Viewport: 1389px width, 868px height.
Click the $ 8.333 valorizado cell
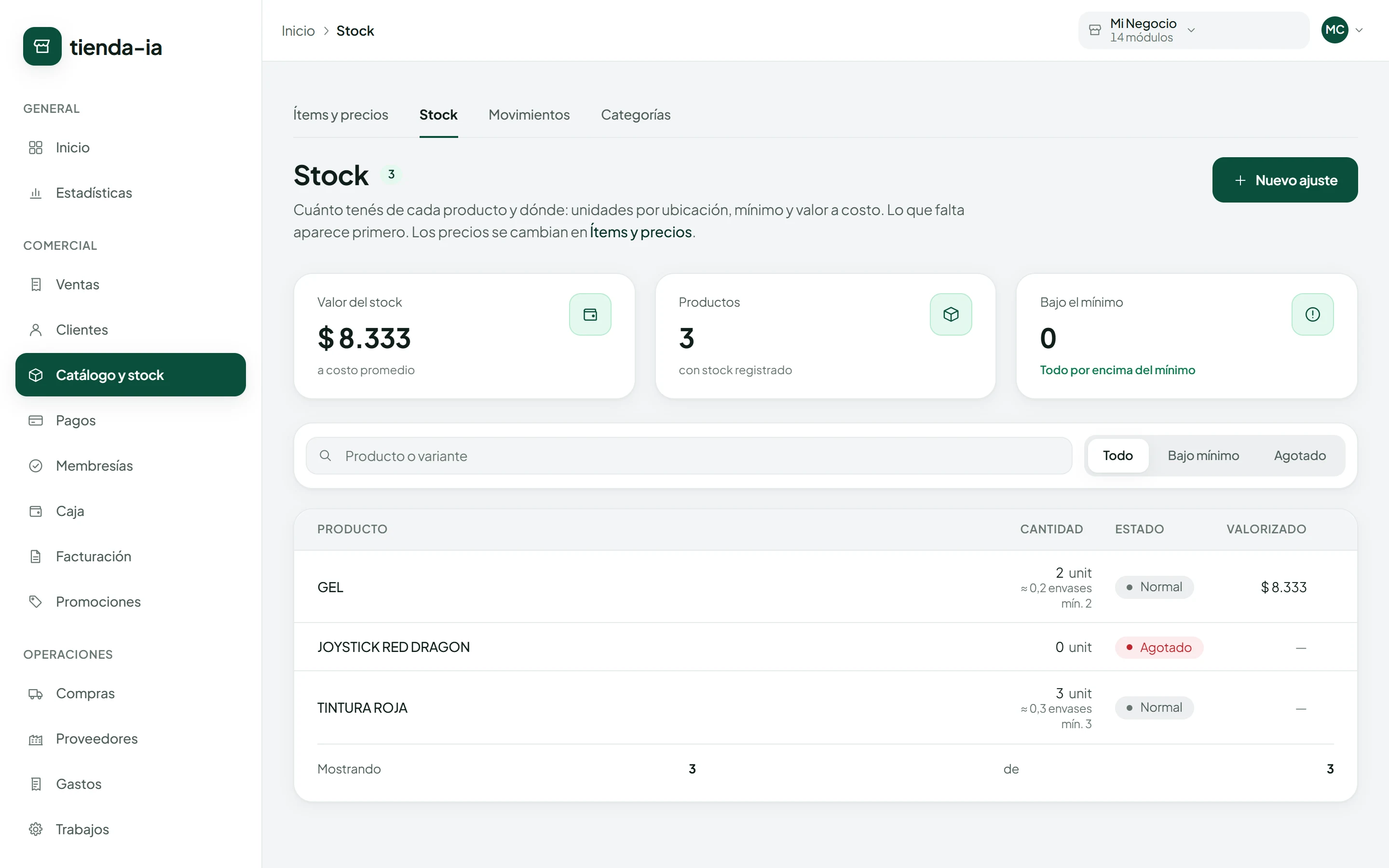pyautogui.click(x=1284, y=587)
